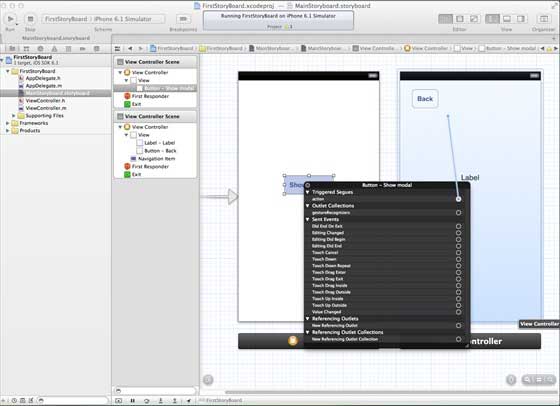Click the action segue connection circle
Screen dimensions: 560x406
pos(458,199)
